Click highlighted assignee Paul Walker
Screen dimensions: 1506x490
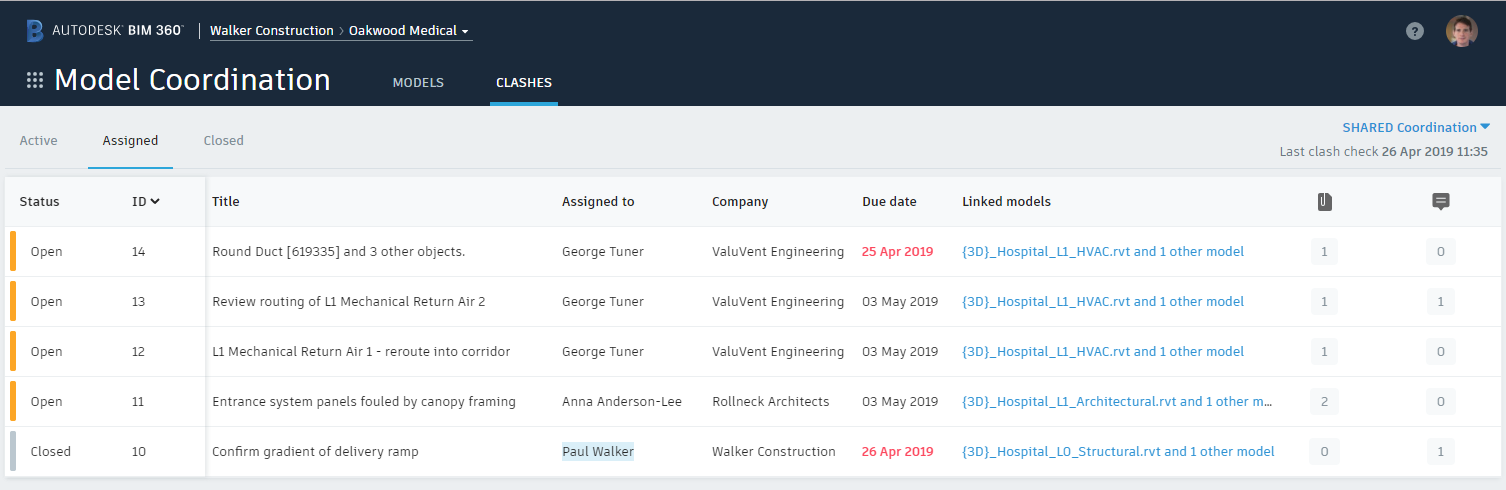click(x=598, y=452)
